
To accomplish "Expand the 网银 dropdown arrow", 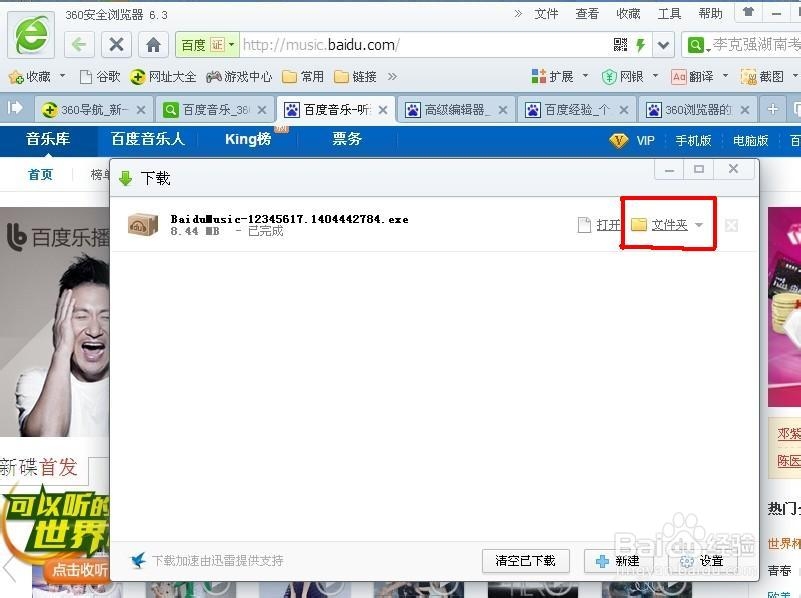I will 655,76.
